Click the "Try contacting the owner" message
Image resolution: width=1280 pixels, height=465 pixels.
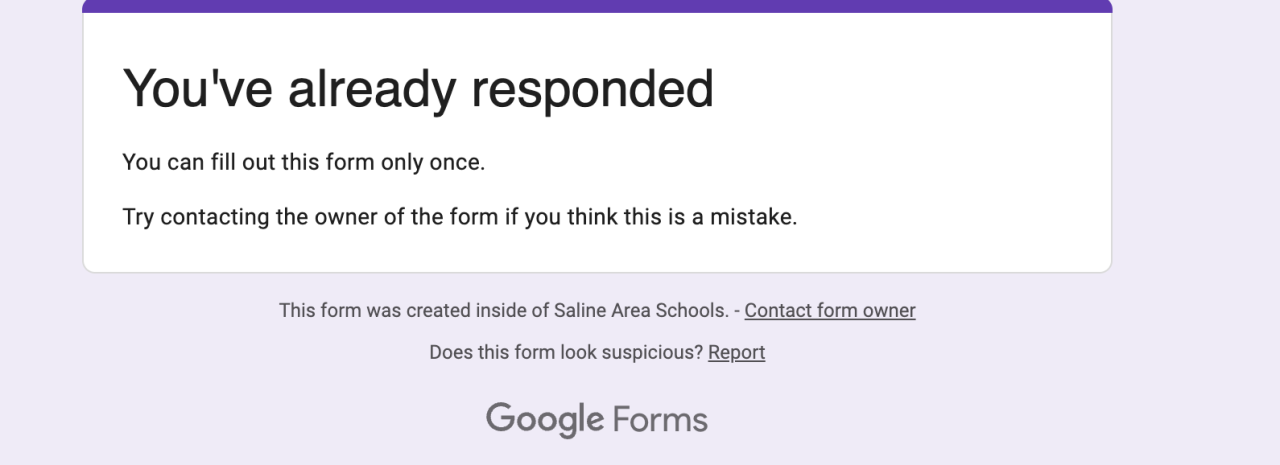[459, 216]
